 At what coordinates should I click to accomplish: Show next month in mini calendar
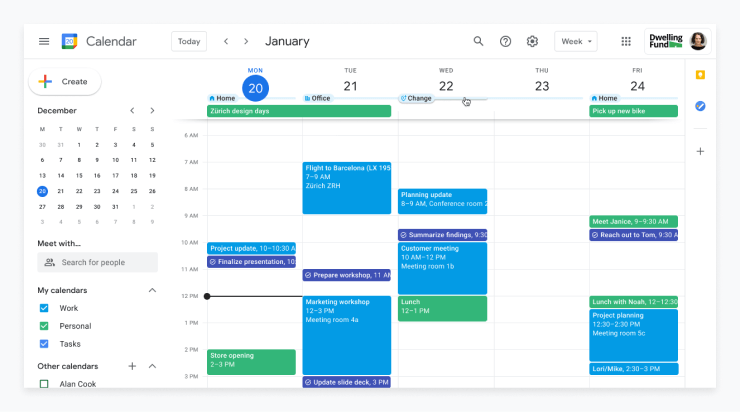pos(152,110)
